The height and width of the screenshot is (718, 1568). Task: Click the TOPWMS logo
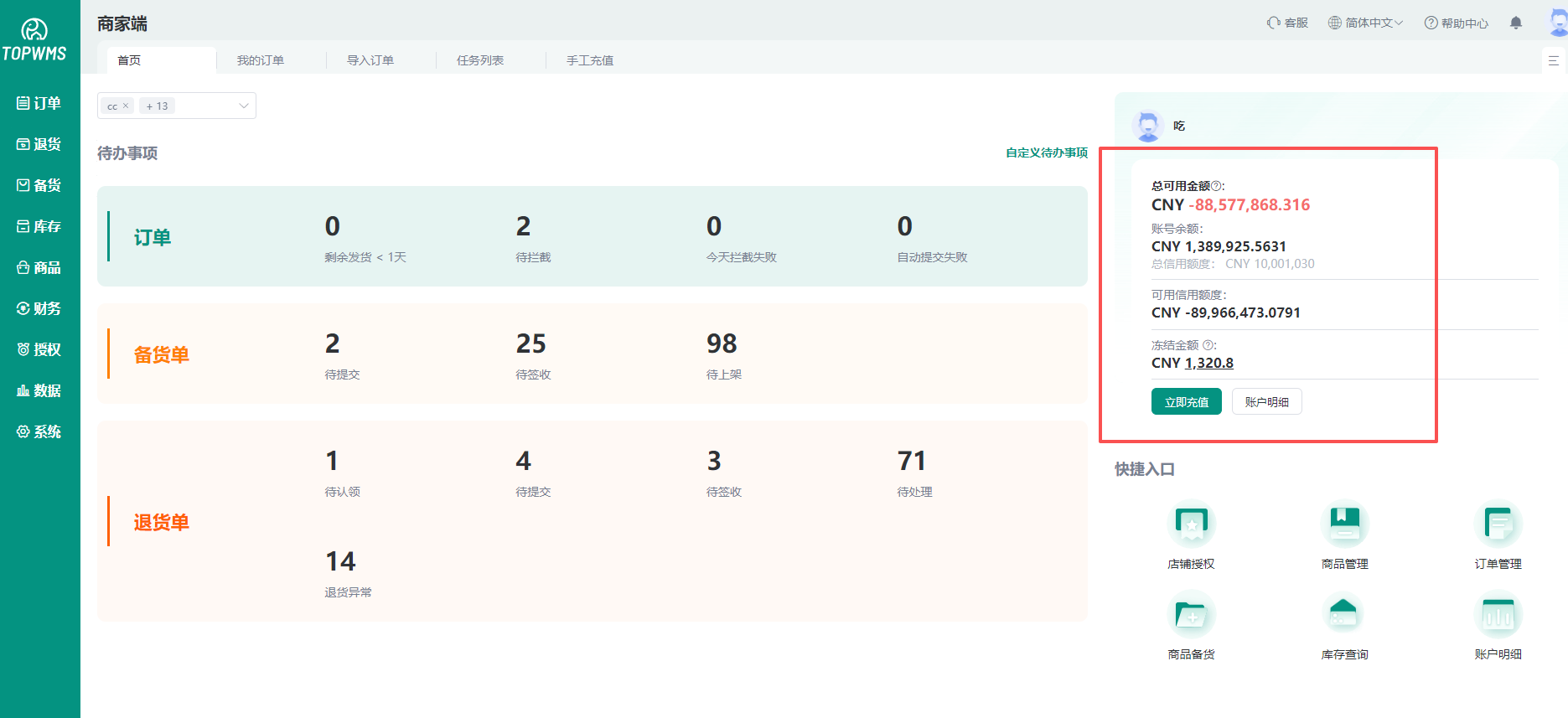[x=34, y=40]
